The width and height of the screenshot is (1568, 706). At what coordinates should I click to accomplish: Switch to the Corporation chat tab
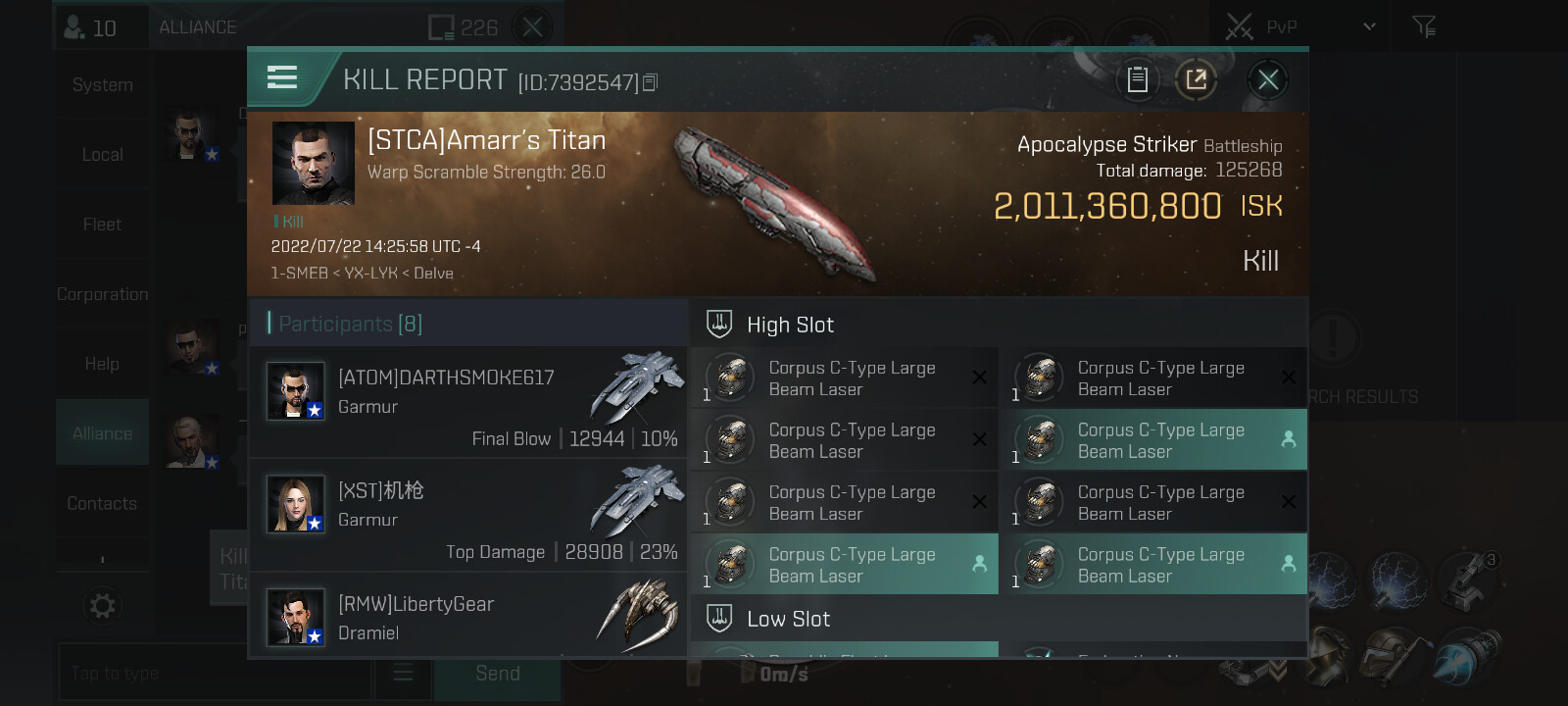(102, 294)
